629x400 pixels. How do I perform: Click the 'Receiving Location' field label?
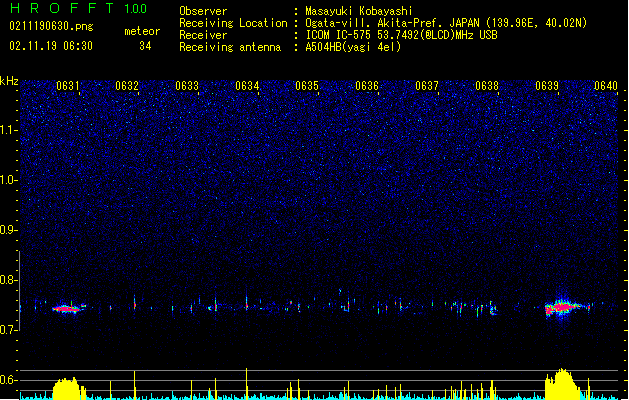[233, 23]
